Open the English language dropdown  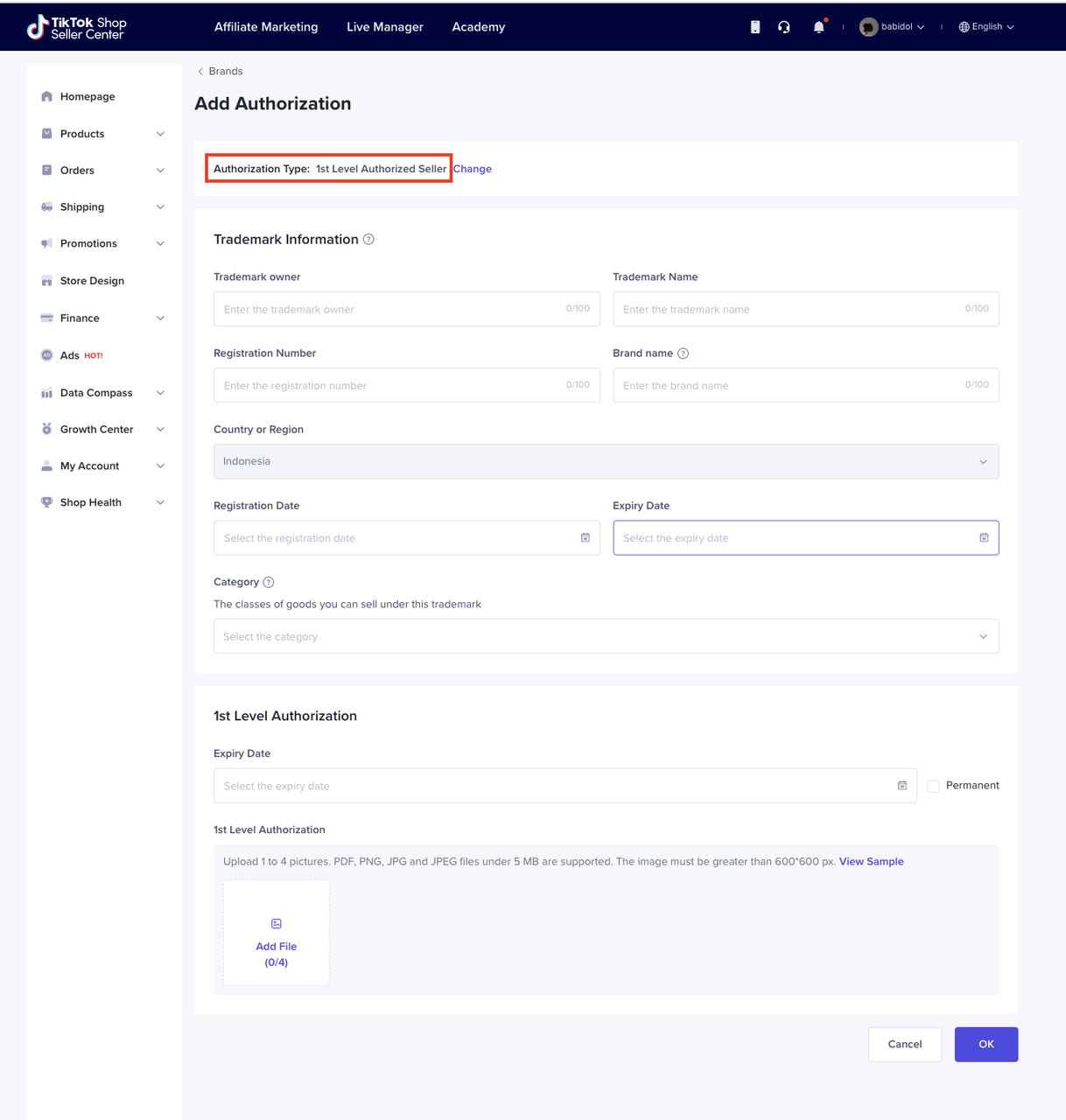click(x=986, y=27)
